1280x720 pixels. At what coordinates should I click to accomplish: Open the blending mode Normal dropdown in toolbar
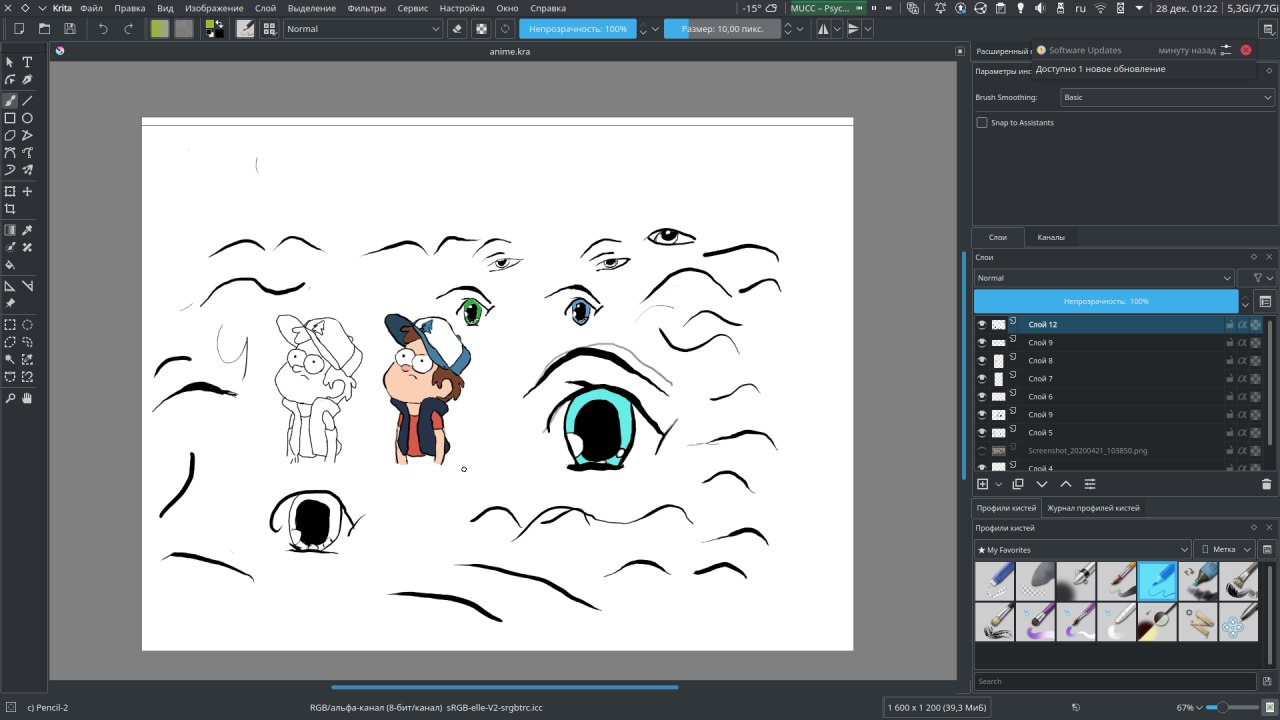(x=362, y=29)
